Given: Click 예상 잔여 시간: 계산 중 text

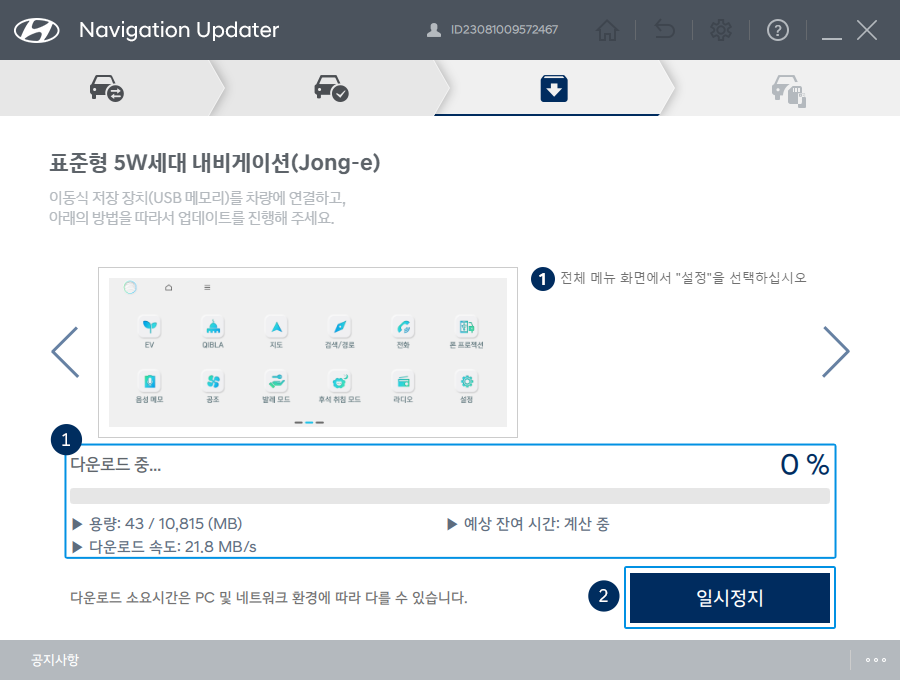Looking at the screenshot, I should tap(536, 524).
